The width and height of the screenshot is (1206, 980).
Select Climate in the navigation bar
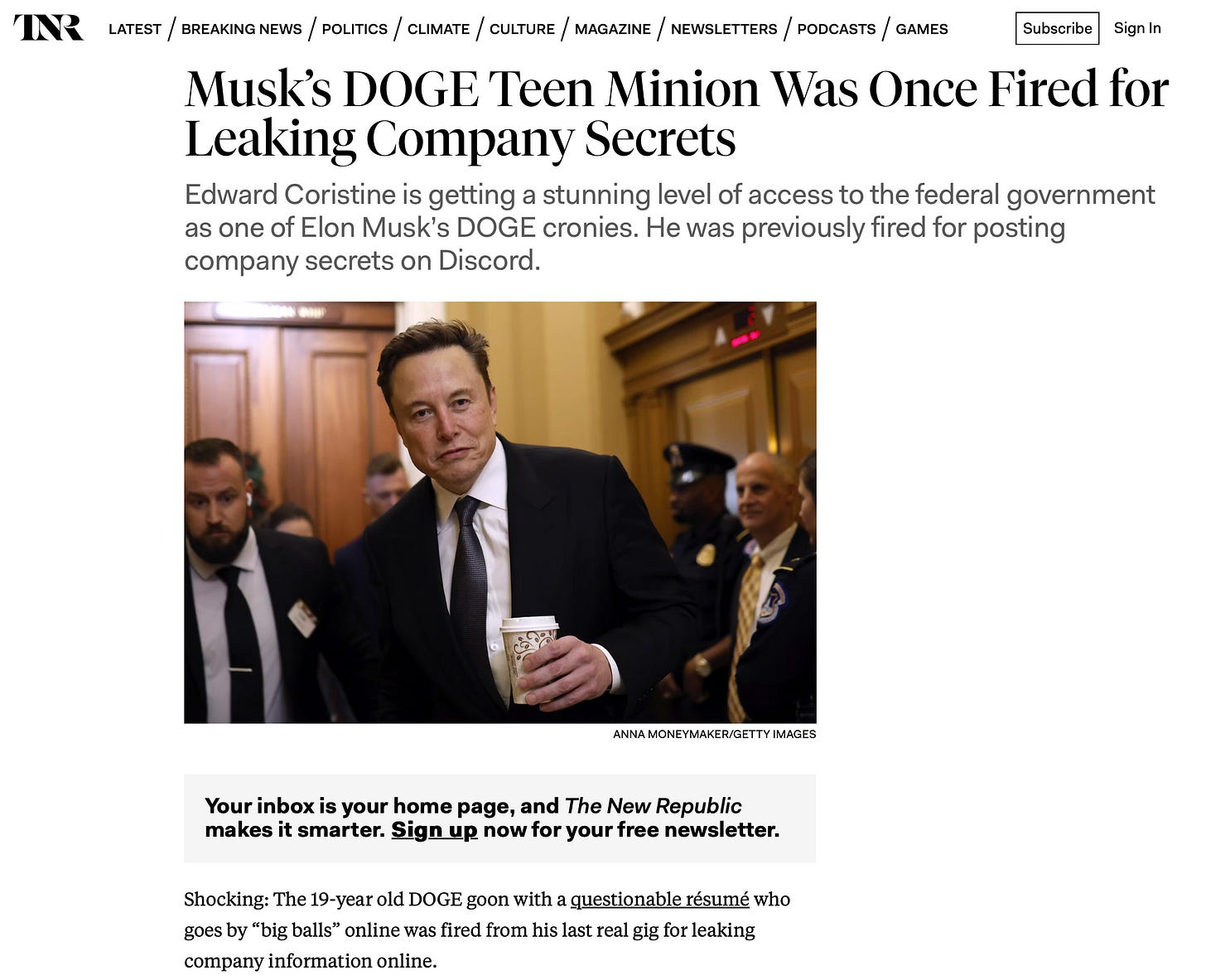tap(438, 29)
